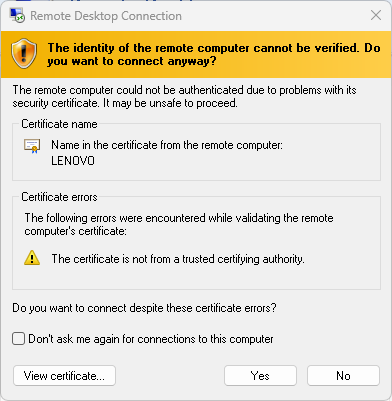
Task: Click the 'Name in the certificate from the remote computer' text
Action: (x=167, y=145)
